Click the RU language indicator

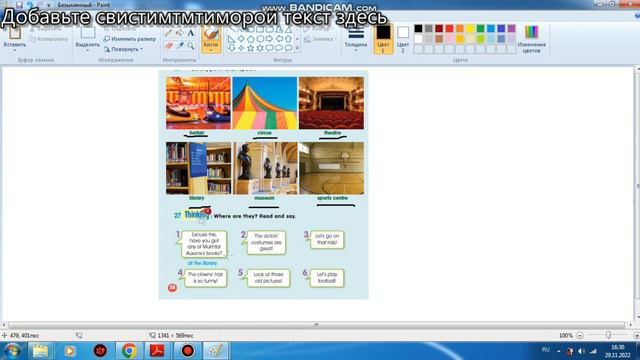pos(546,350)
